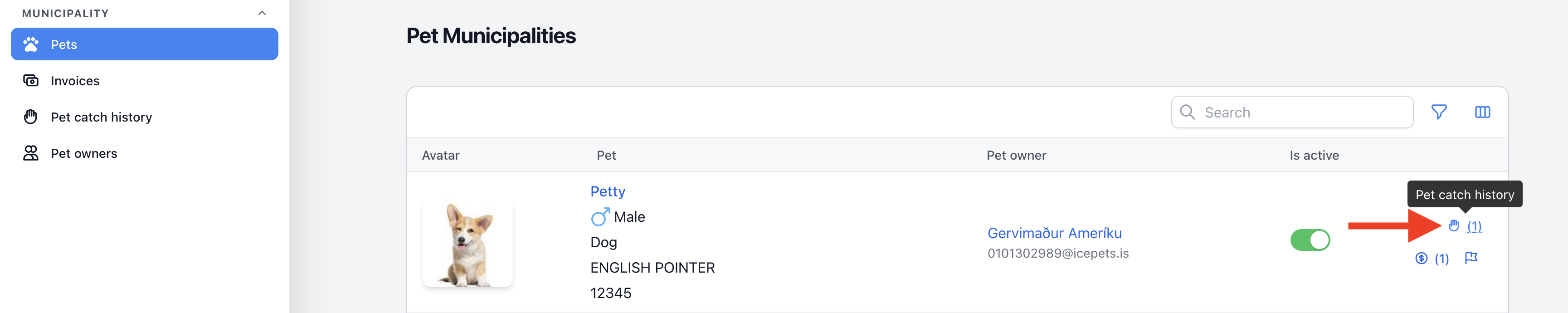Open the Petty pet link
Image resolution: width=1568 pixels, height=313 pixels.
(x=608, y=191)
